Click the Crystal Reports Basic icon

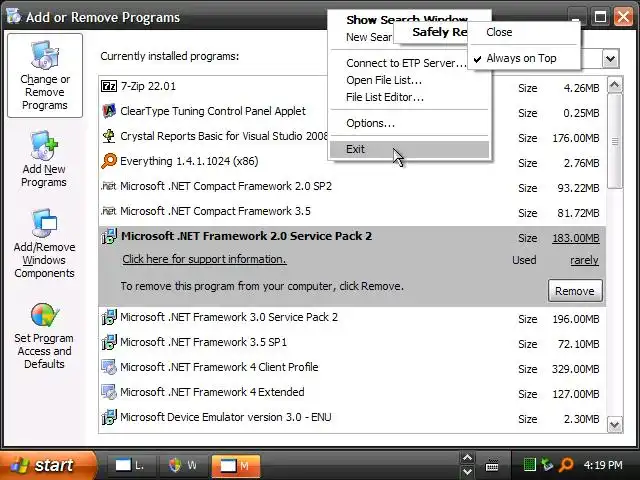109,136
